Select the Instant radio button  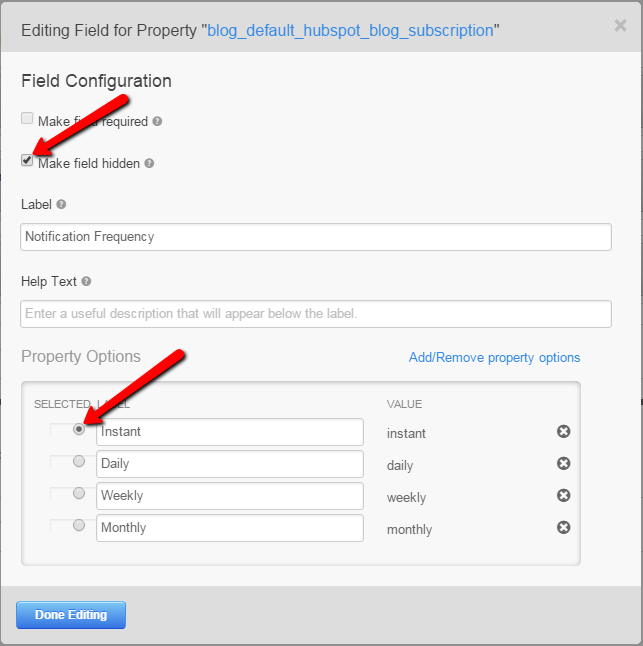tap(79, 430)
